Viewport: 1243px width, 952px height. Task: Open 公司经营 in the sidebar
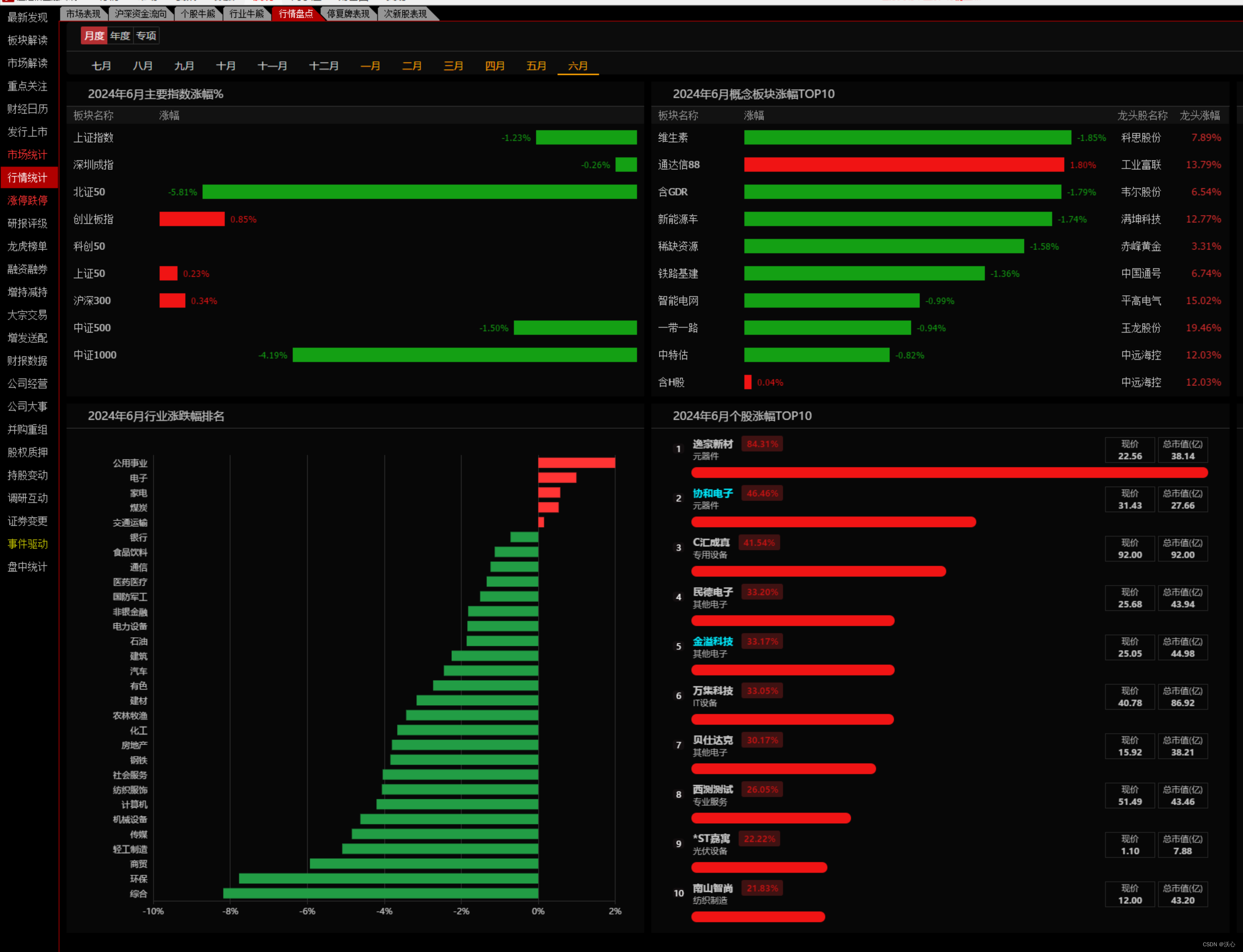click(x=27, y=383)
